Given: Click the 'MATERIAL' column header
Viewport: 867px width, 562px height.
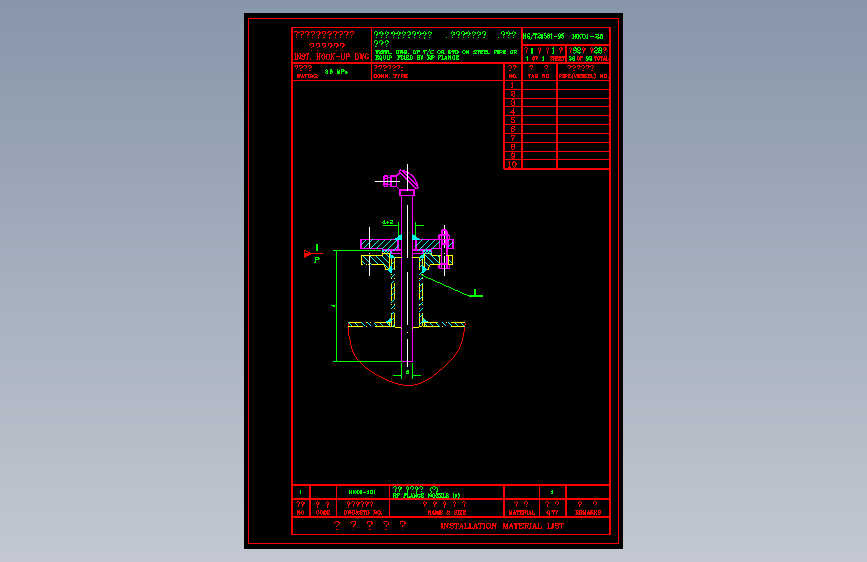Looking at the screenshot, I should pos(521,513).
